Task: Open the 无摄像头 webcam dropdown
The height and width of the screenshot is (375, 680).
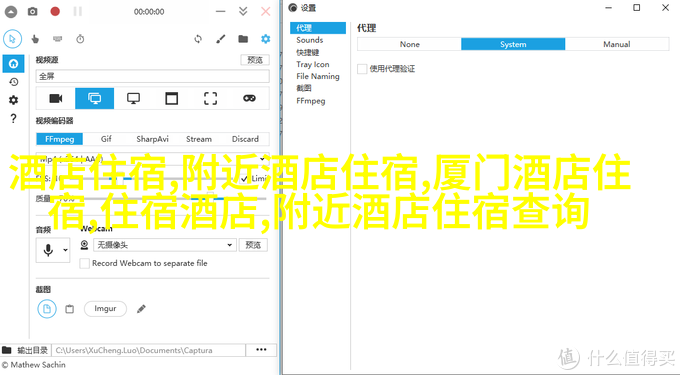Action: point(165,245)
